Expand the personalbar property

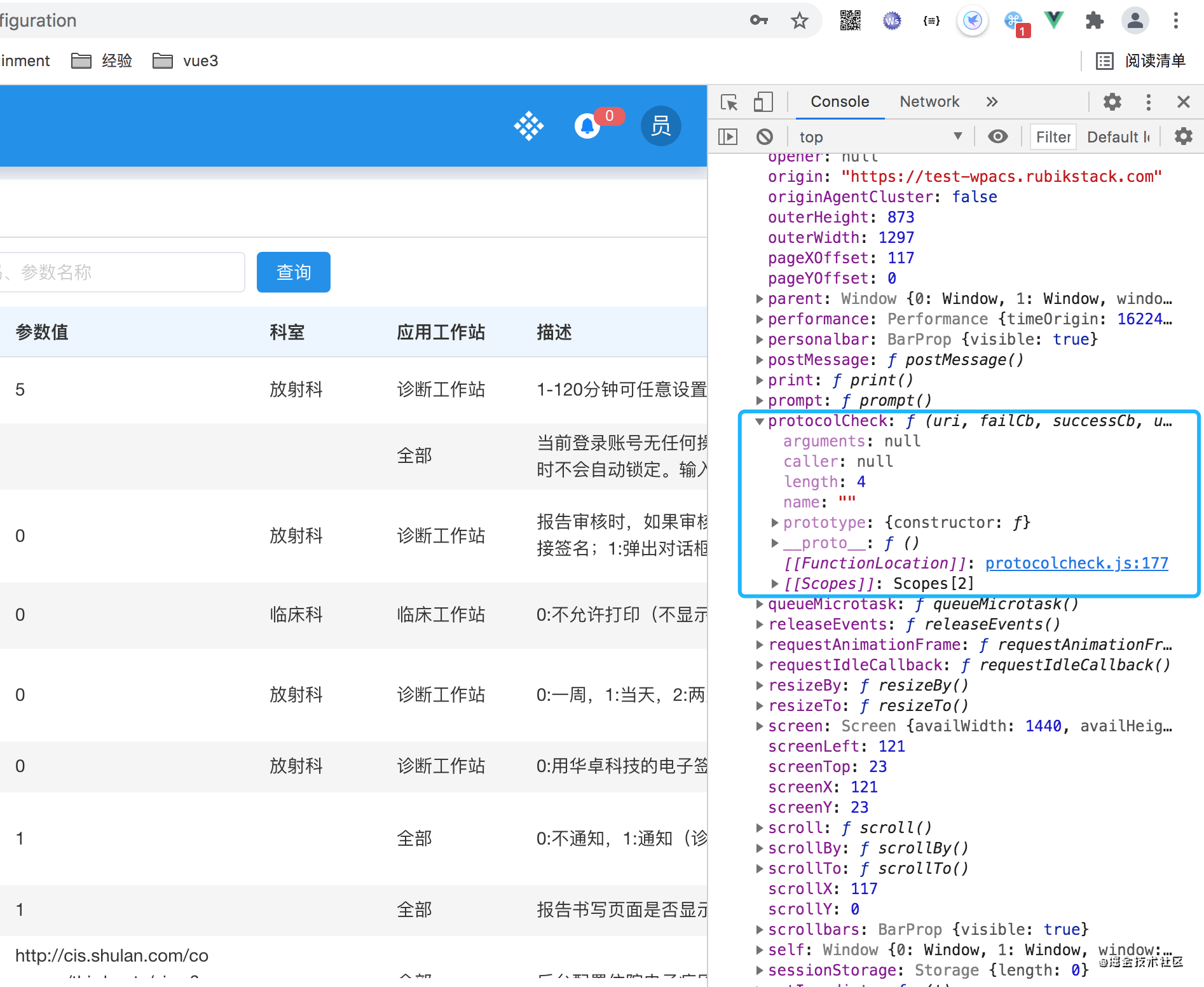point(759,340)
